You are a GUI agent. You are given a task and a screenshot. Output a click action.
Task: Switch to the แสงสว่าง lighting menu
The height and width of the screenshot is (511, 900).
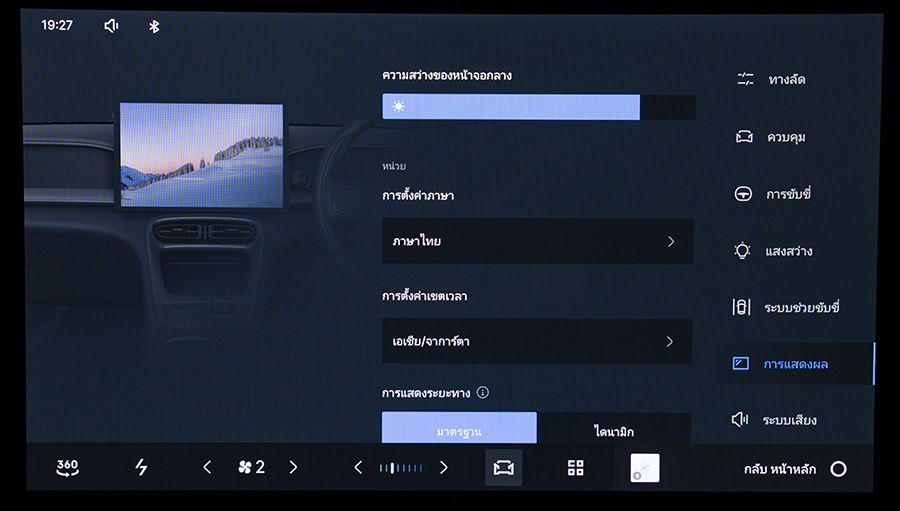click(787, 250)
